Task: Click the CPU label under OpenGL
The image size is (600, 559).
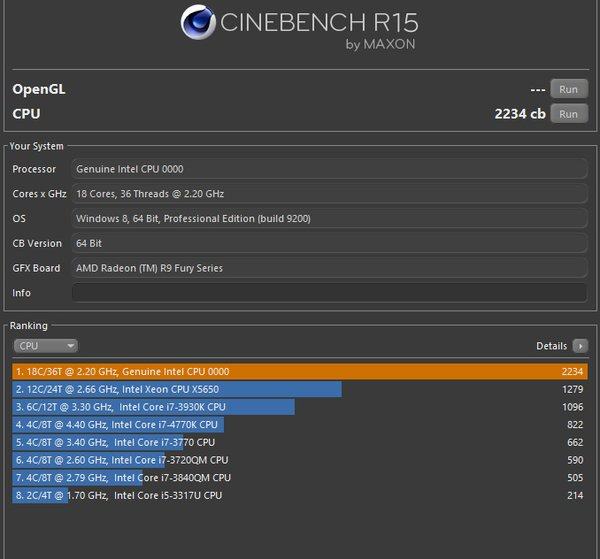Action: click(26, 114)
